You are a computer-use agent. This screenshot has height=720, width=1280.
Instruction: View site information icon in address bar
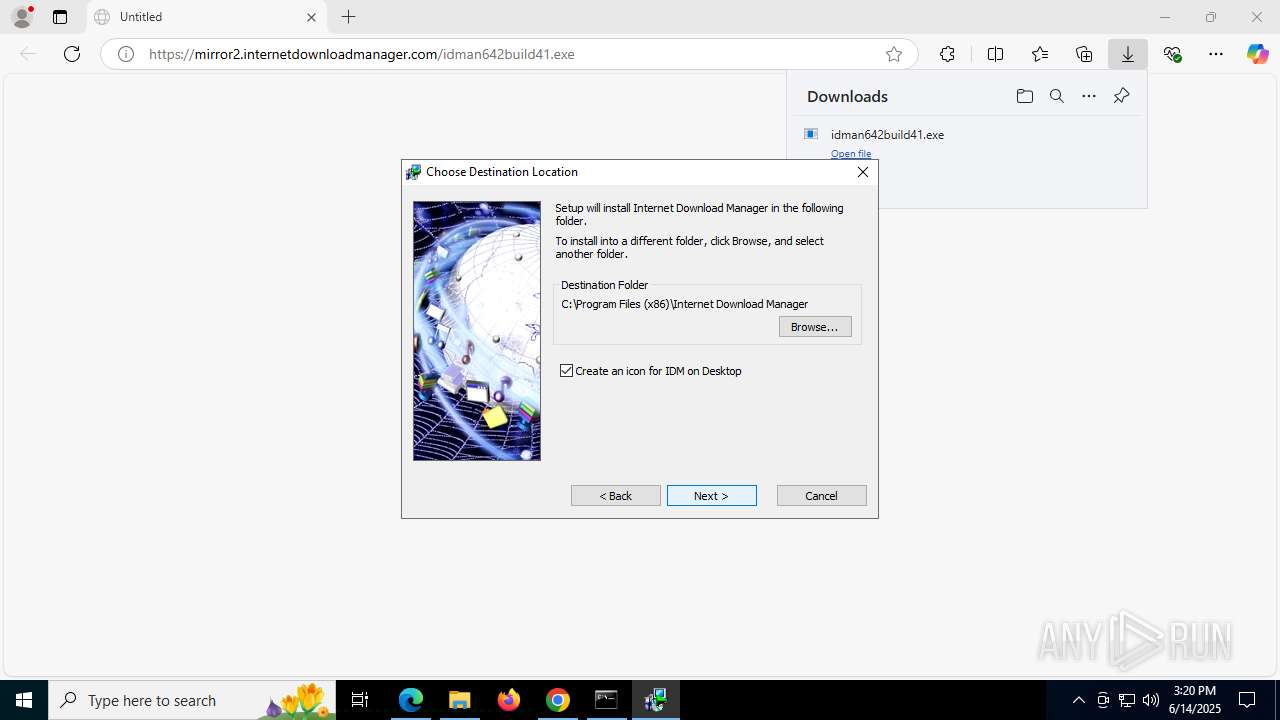tap(126, 54)
